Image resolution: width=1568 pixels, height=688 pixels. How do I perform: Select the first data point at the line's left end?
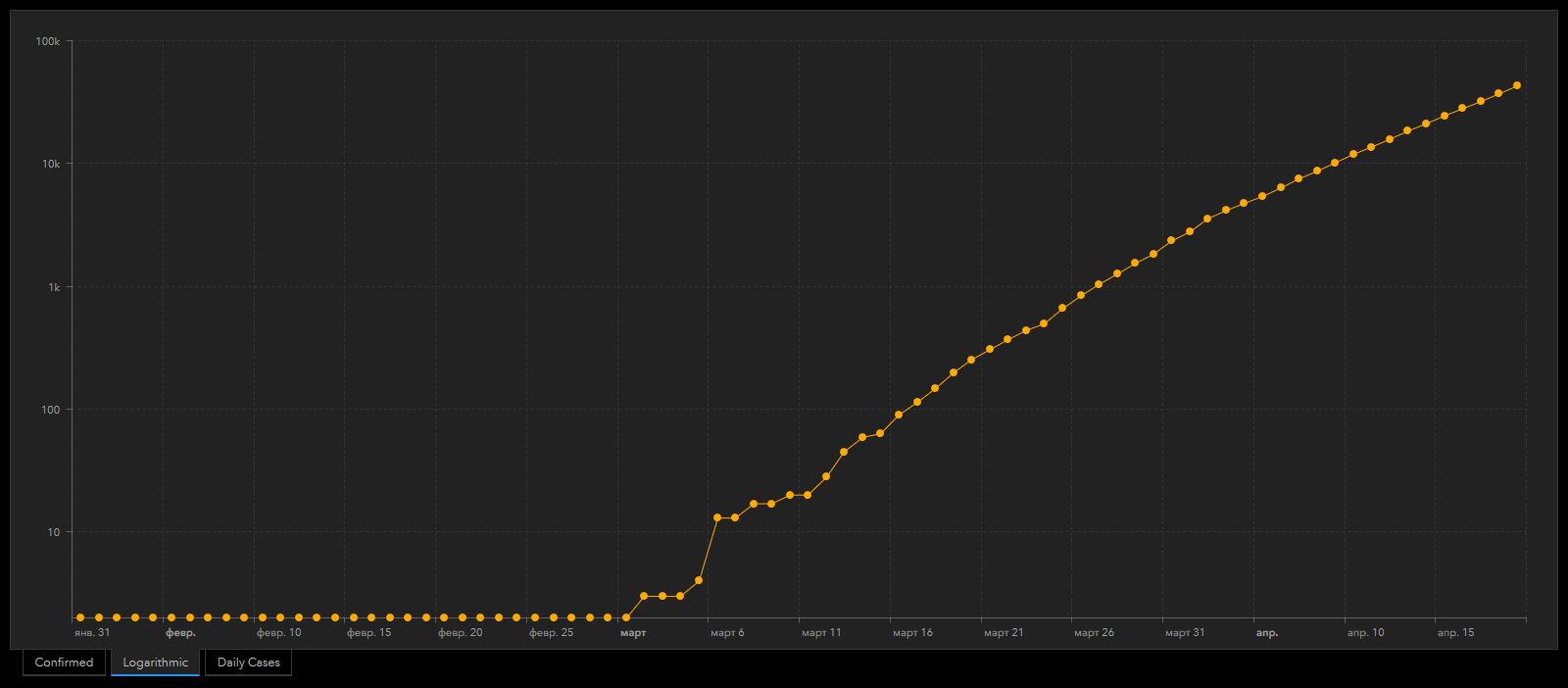coord(80,617)
